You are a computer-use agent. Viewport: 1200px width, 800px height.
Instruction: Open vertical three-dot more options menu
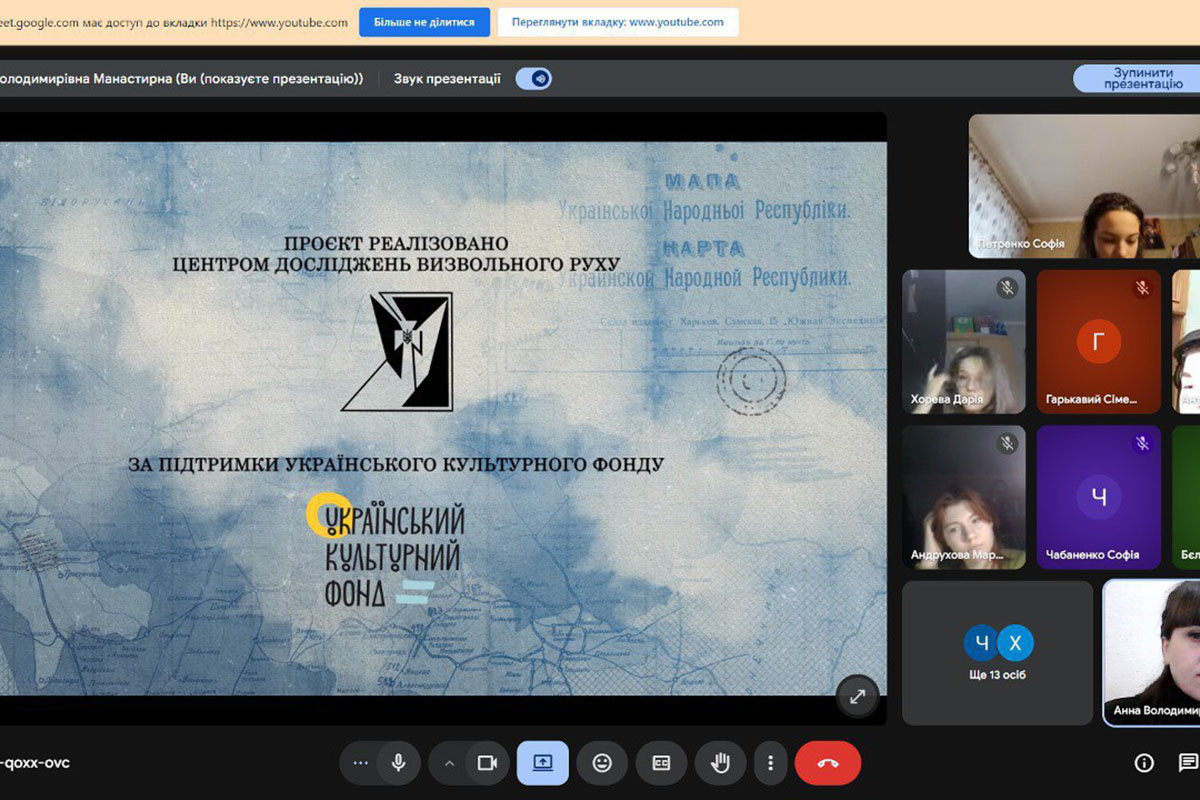pyautogui.click(x=770, y=763)
